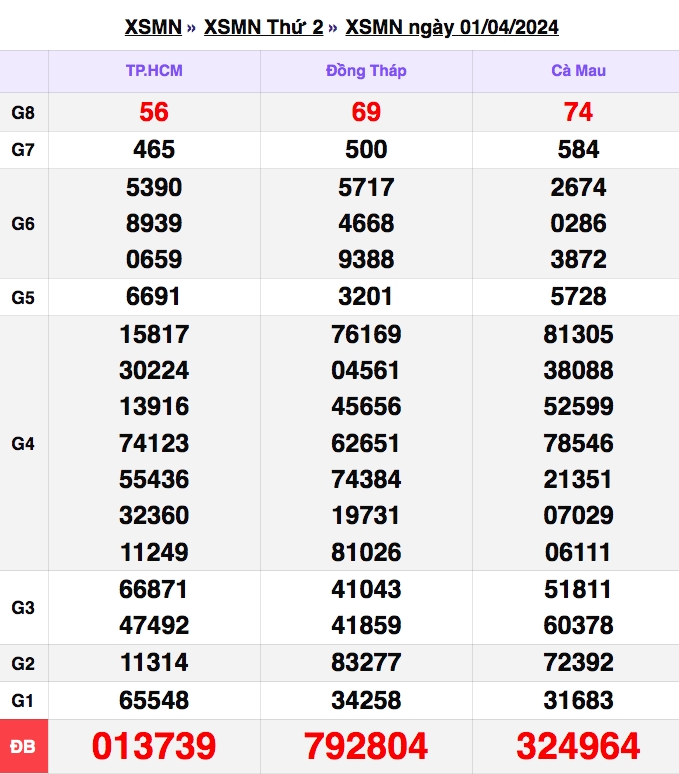Click G4 number 15817
Image resolution: width=679 pixels, height=774 pixels.
154,335
